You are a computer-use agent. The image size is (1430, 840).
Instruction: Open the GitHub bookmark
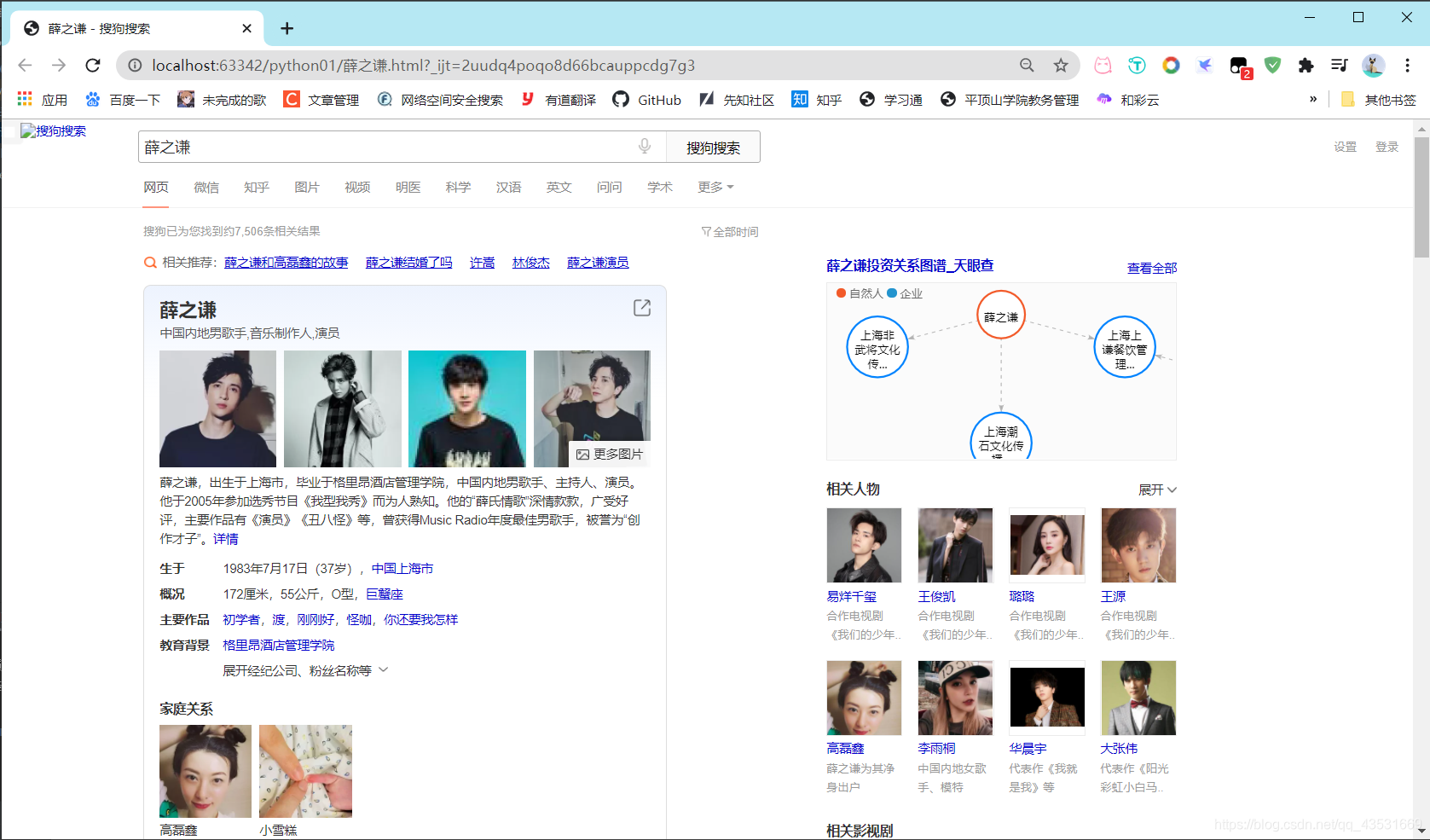pos(647,100)
